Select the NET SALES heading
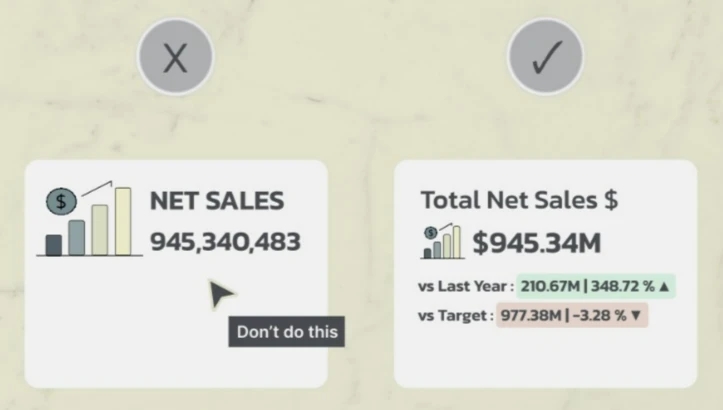The height and width of the screenshot is (410, 723). [217, 201]
